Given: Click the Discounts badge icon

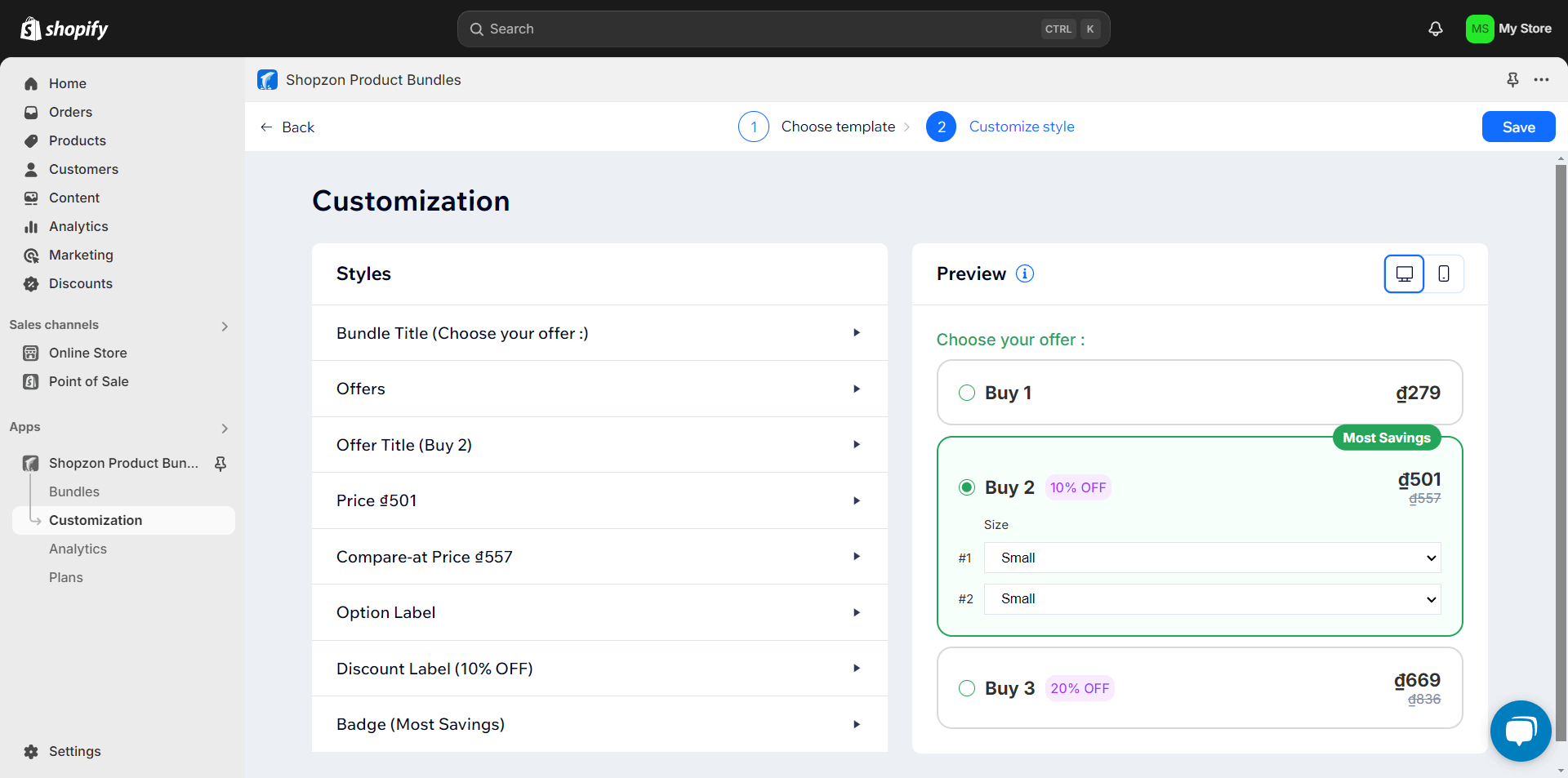Looking at the screenshot, I should tap(31, 283).
